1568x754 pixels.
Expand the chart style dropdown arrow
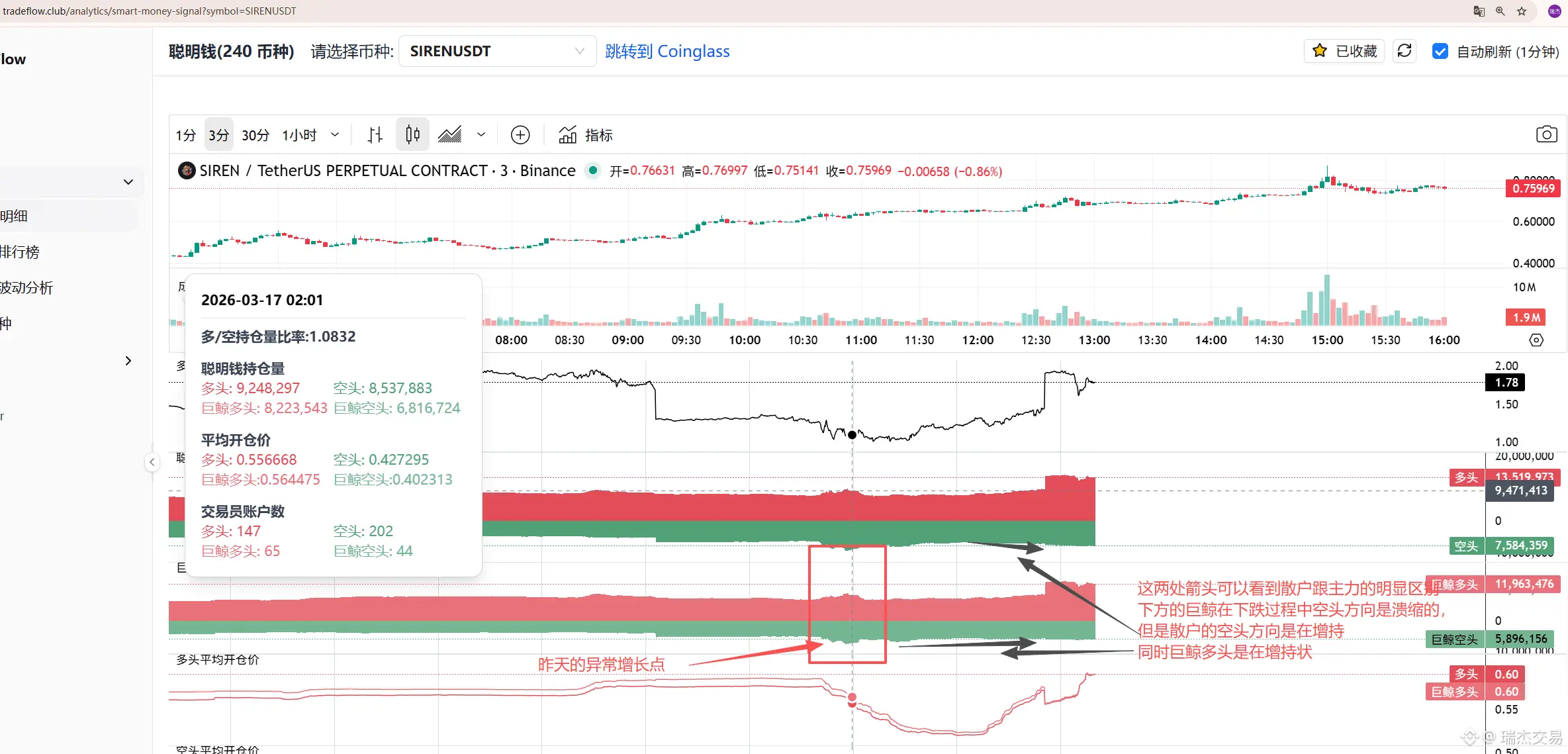click(481, 135)
